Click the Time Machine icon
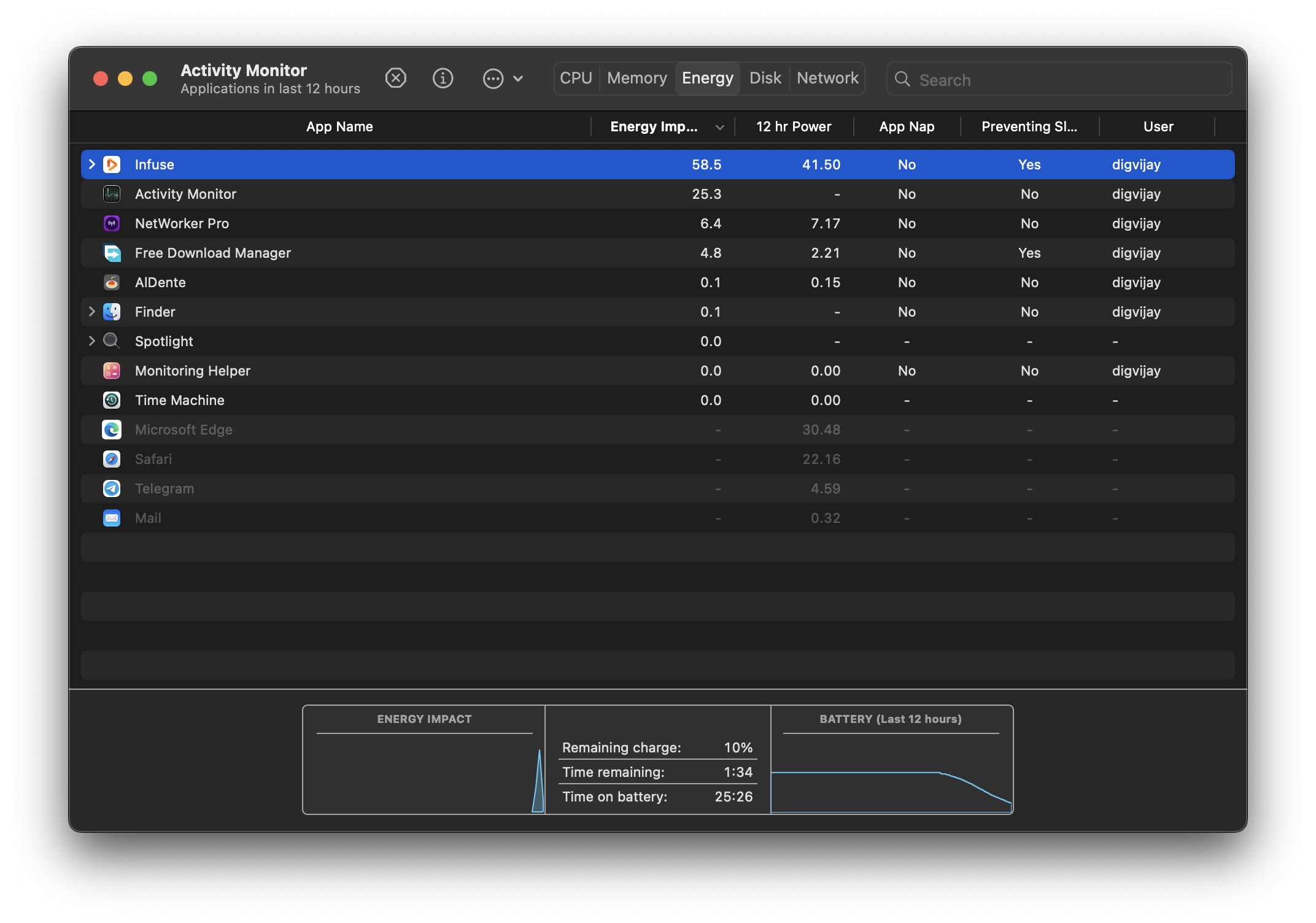This screenshot has height=923, width=1316. click(112, 400)
